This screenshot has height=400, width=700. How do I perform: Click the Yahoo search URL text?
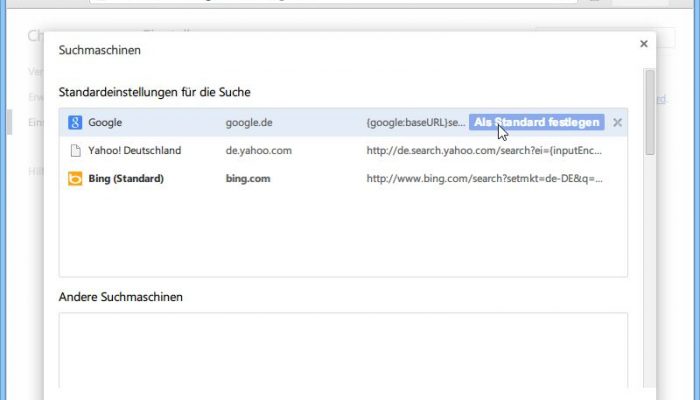(484, 150)
